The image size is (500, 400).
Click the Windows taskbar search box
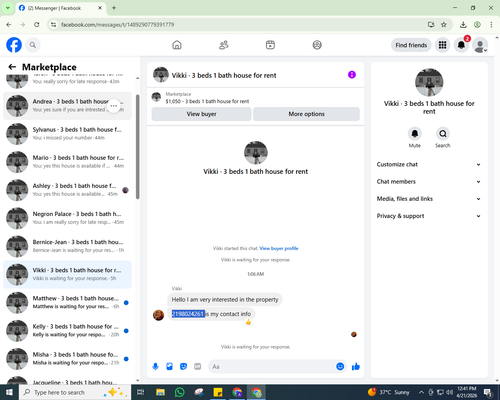coord(75,392)
